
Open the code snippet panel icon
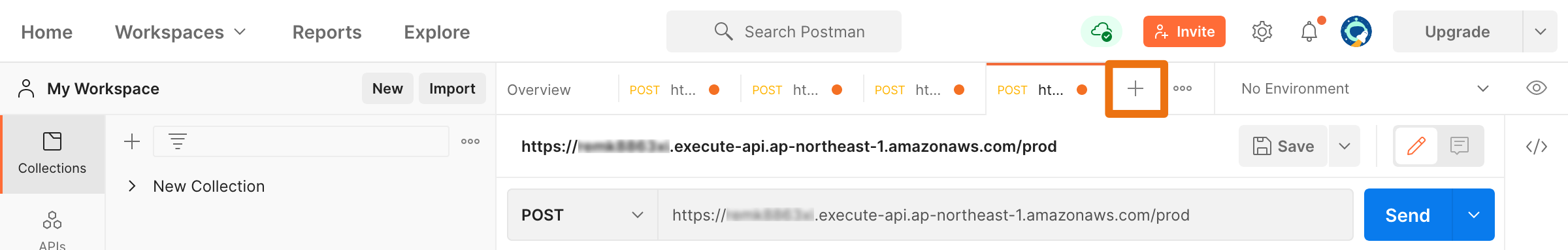tap(1537, 147)
